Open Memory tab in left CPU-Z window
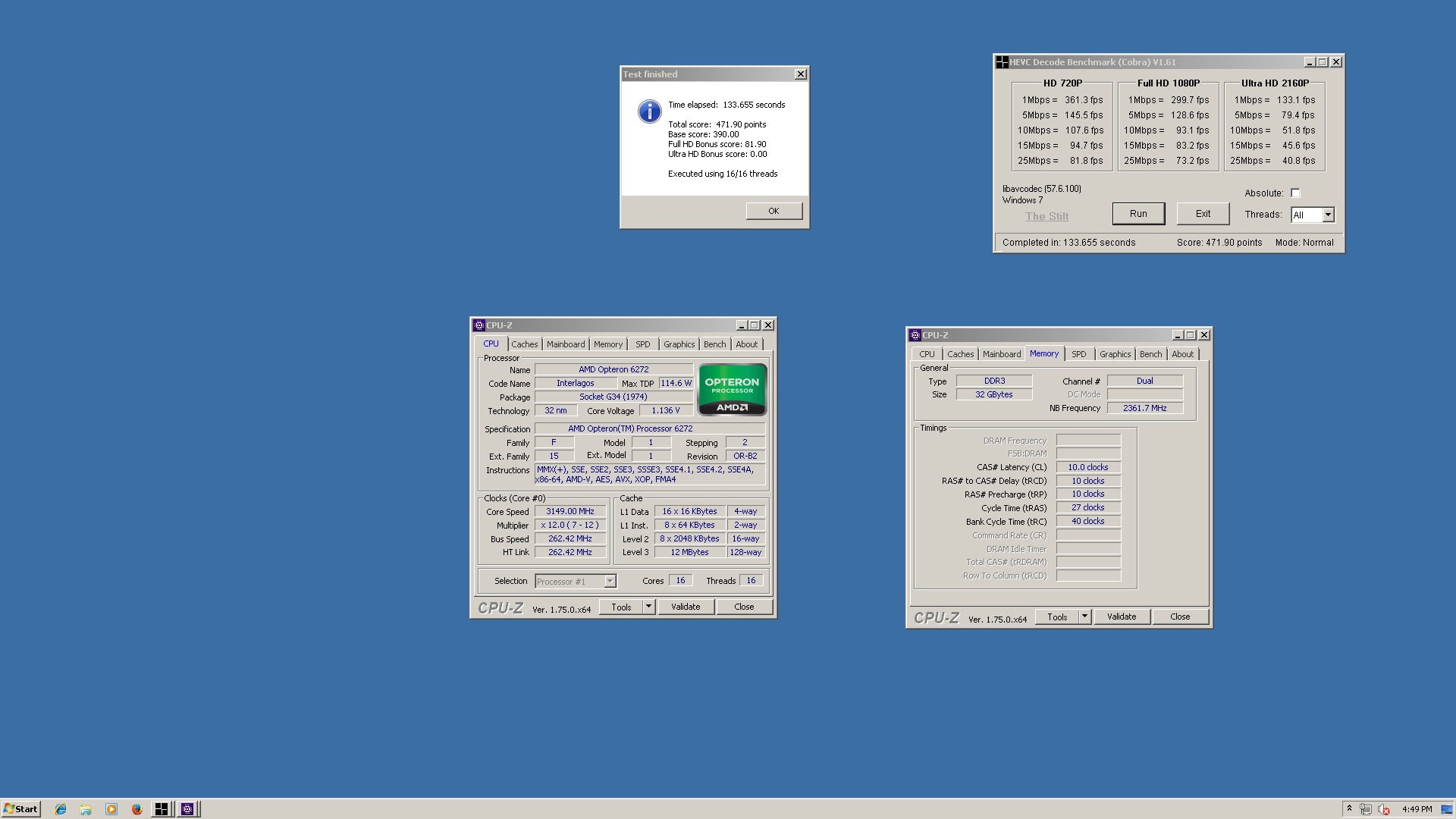Viewport: 1456px width, 819px height. click(607, 344)
